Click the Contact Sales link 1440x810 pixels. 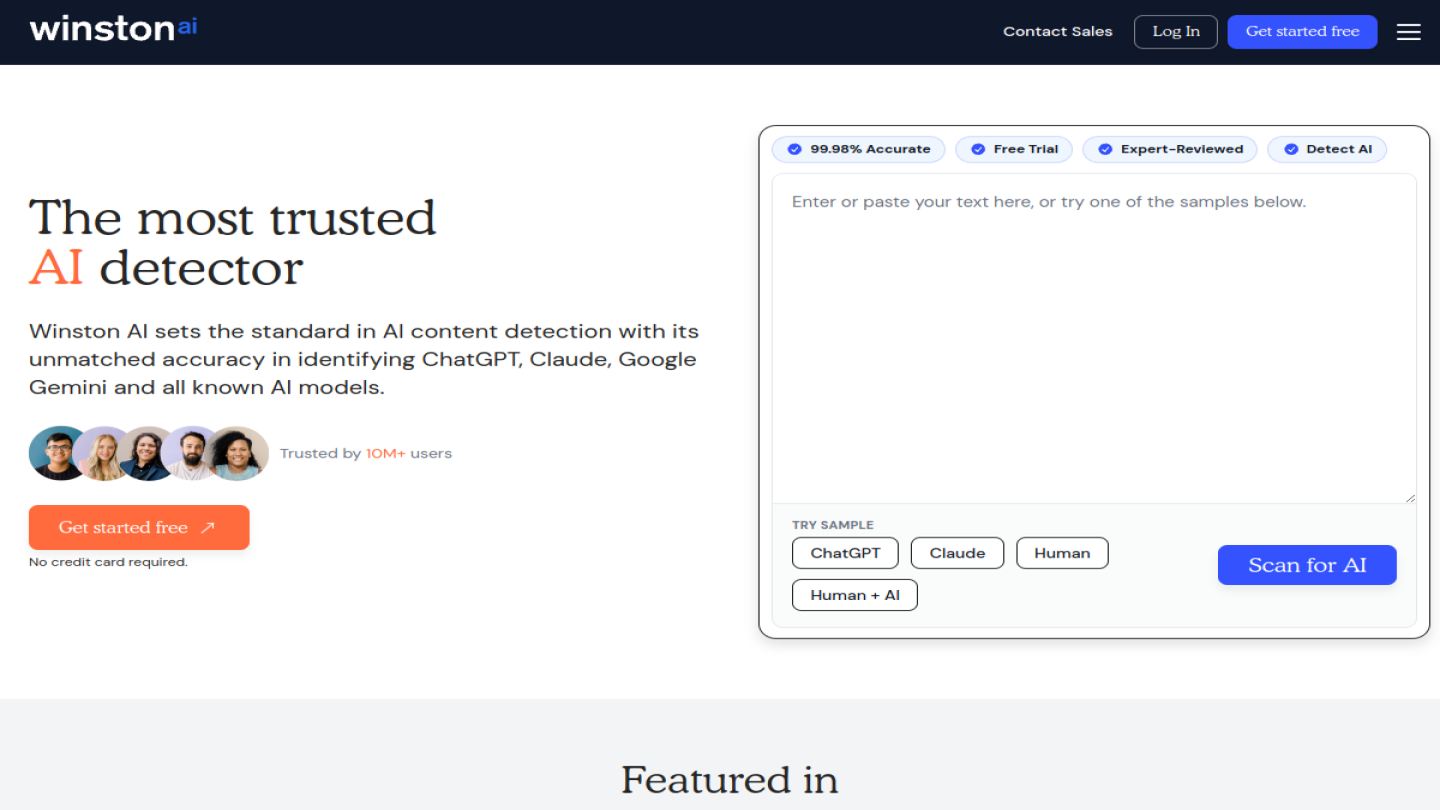(x=1058, y=31)
